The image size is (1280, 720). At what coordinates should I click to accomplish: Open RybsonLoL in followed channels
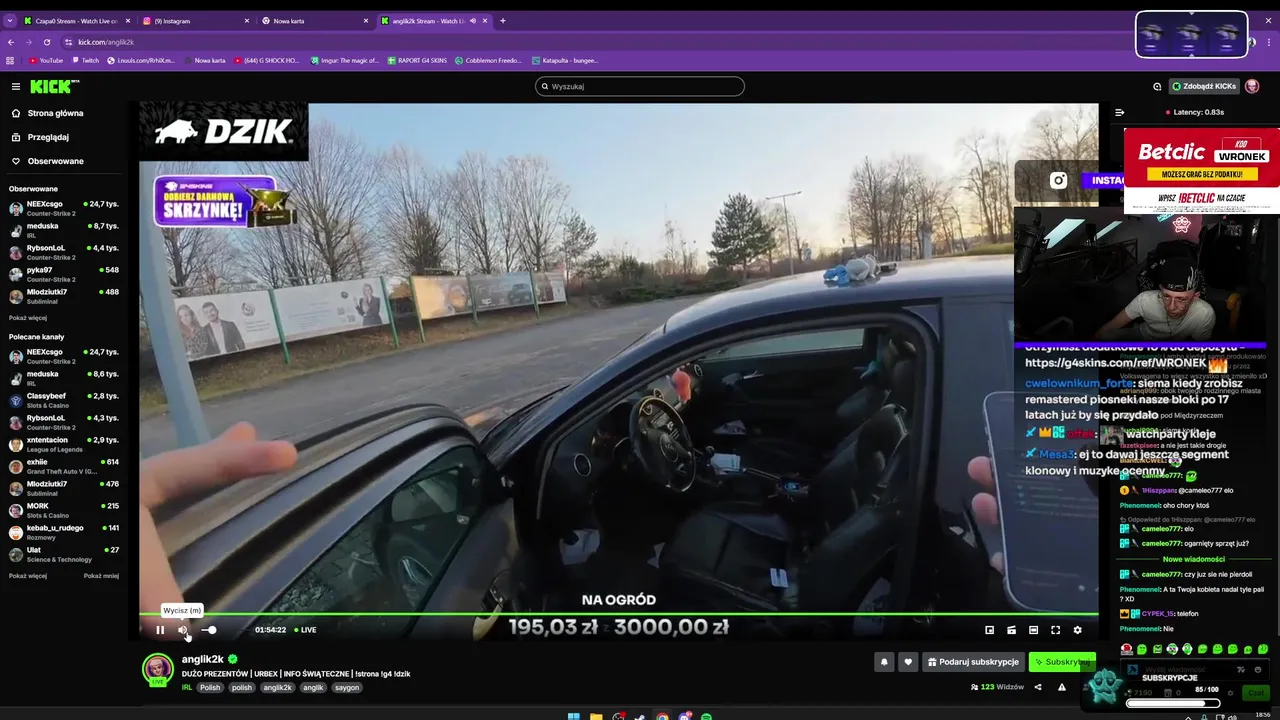[63, 252]
